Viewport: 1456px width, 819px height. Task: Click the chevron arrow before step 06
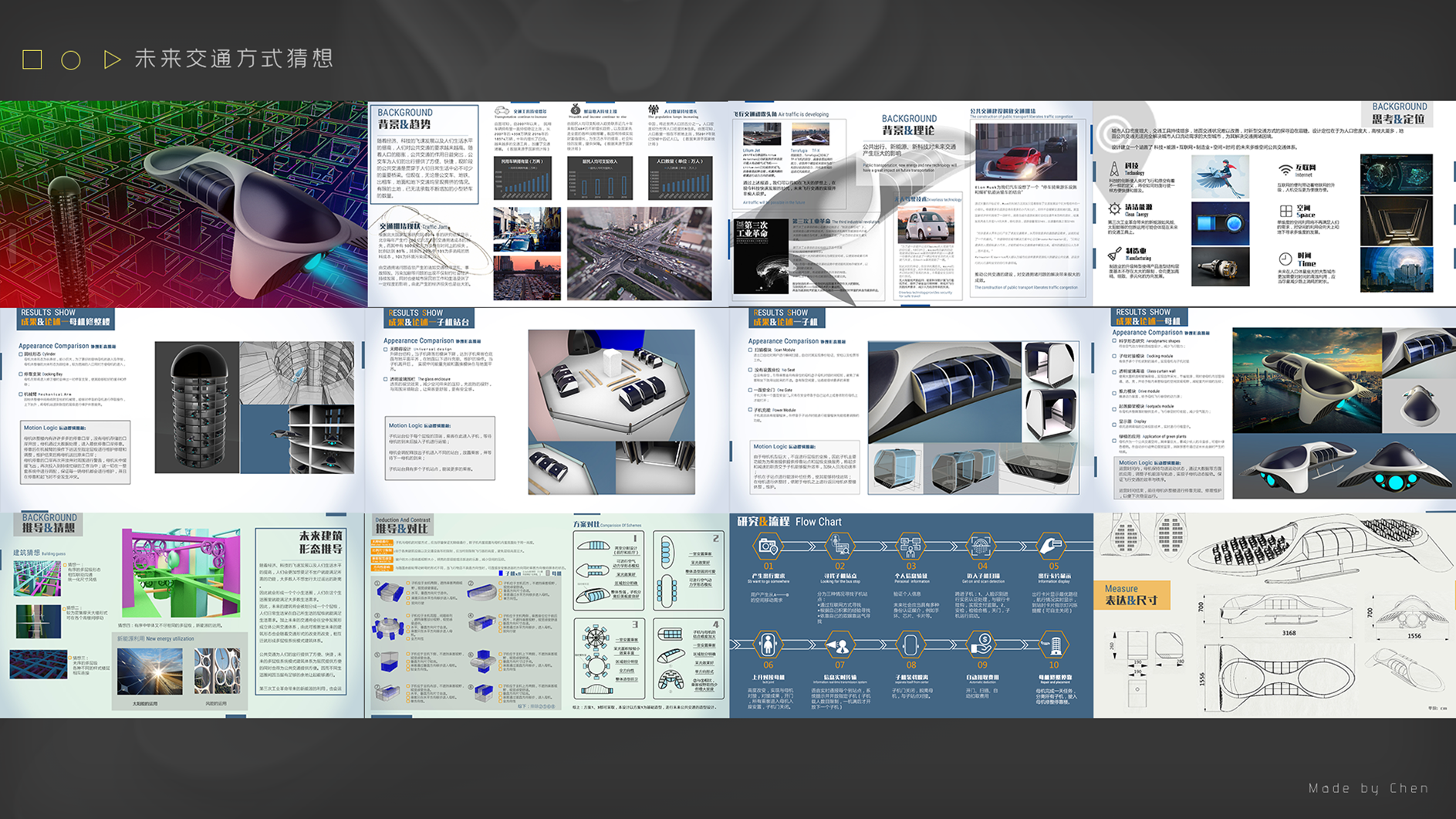[x=735, y=644]
